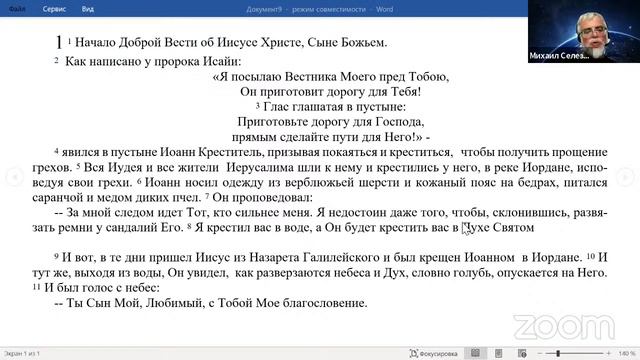Click the Фокусировка focus mode button

(x=433, y=353)
